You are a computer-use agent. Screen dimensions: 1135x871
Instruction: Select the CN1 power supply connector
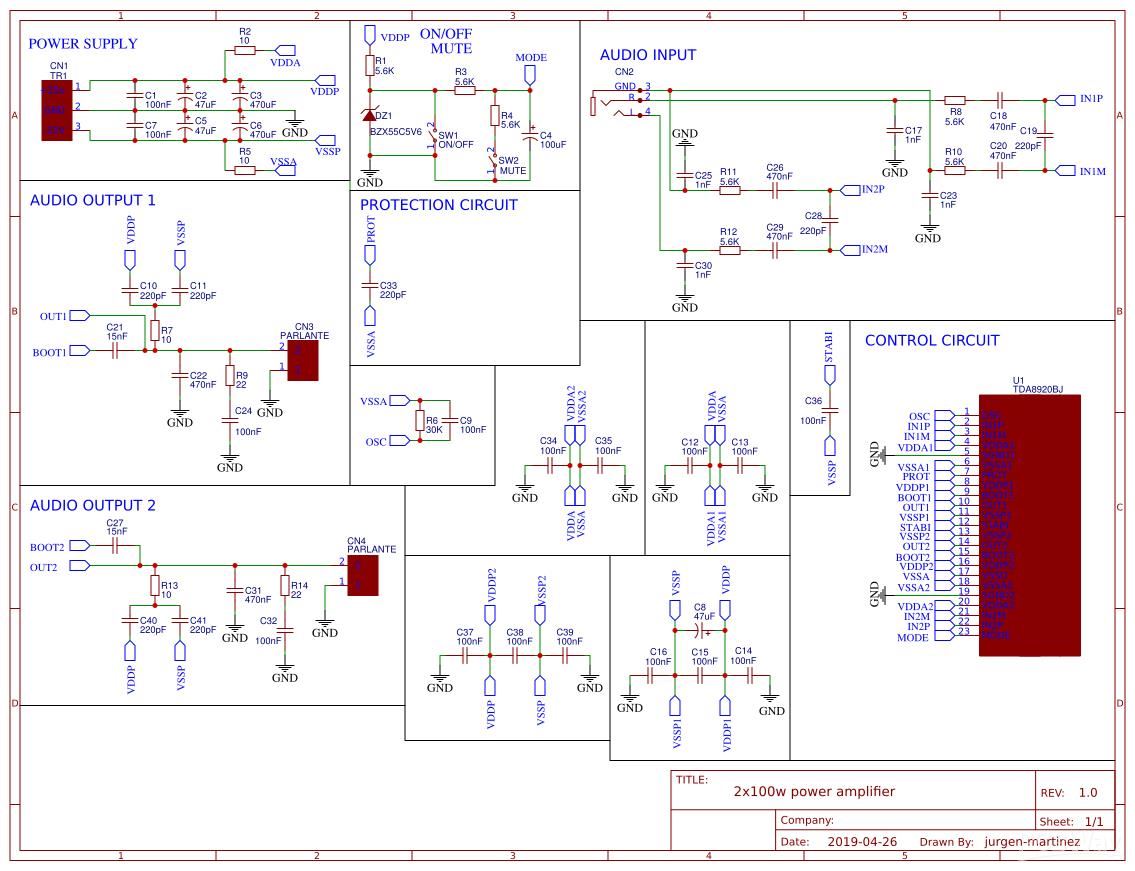coord(54,110)
